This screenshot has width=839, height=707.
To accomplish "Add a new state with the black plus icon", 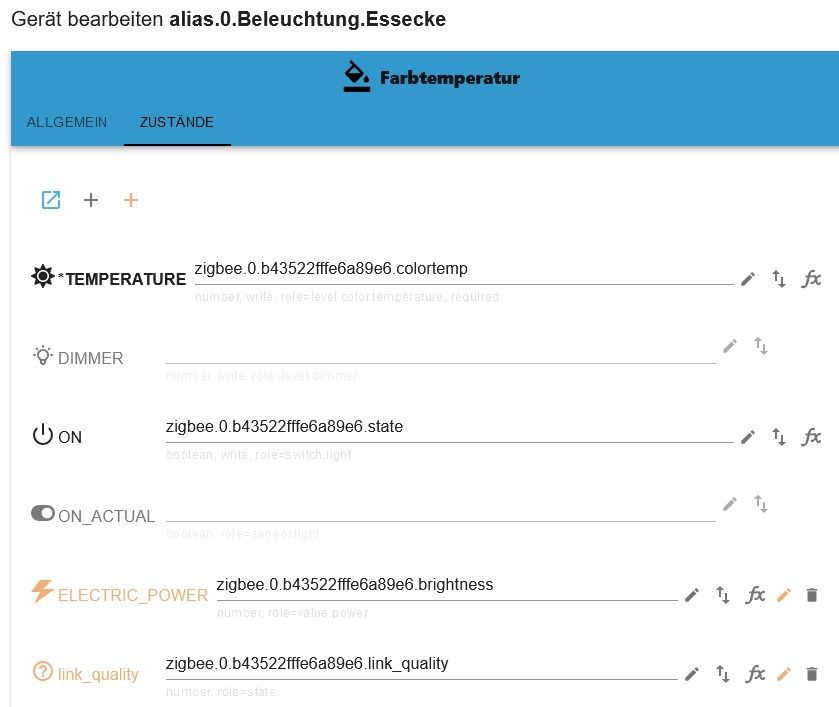I will click(91, 200).
